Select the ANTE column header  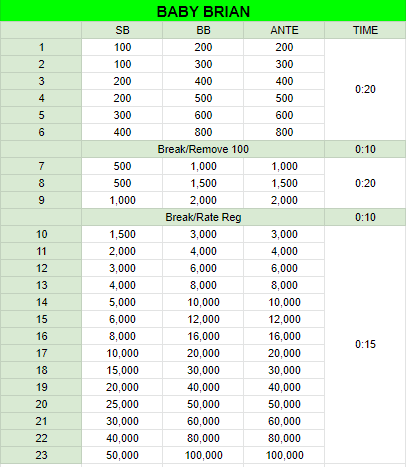click(284, 30)
